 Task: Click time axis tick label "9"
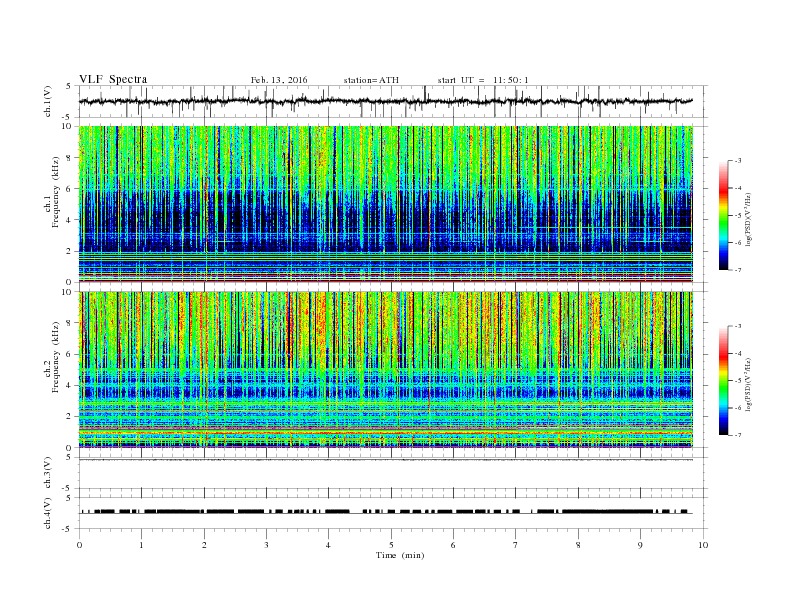(x=640, y=545)
